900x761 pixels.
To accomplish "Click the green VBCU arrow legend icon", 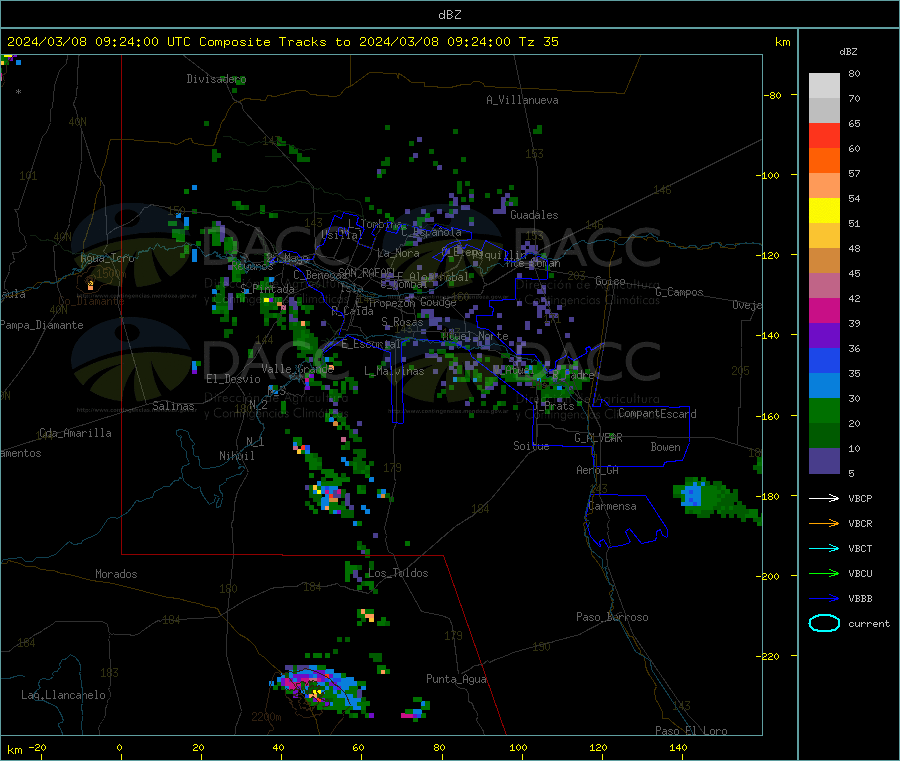I will pos(824,573).
